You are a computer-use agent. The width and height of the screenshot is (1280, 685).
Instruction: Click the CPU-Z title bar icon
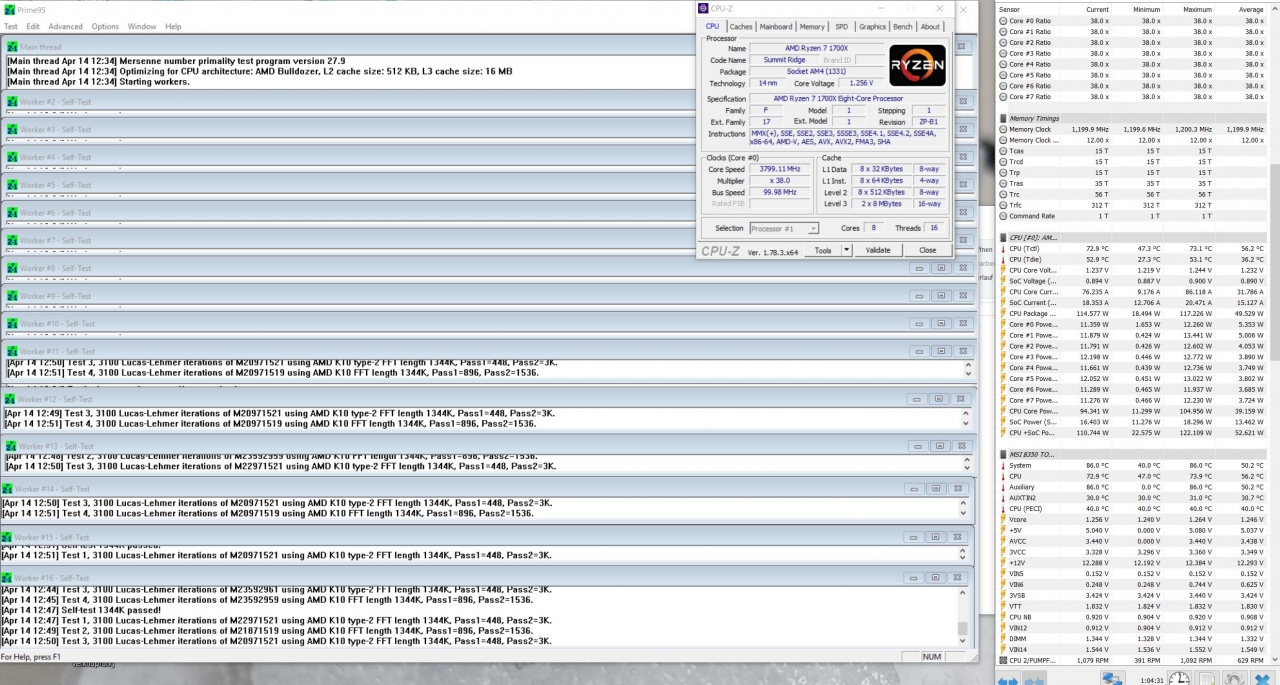point(704,9)
